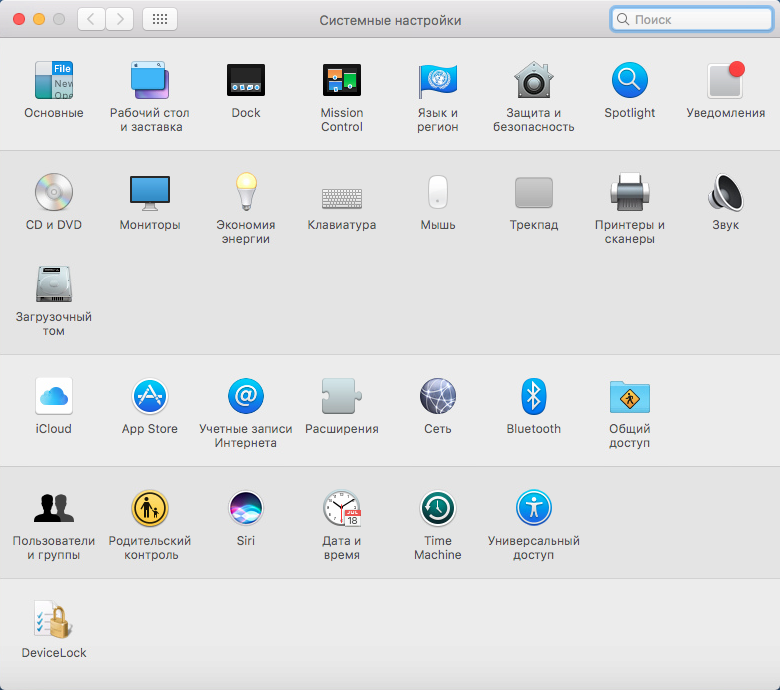Open the Dock preferences pane
This screenshot has height=690, width=780.
pos(245,81)
